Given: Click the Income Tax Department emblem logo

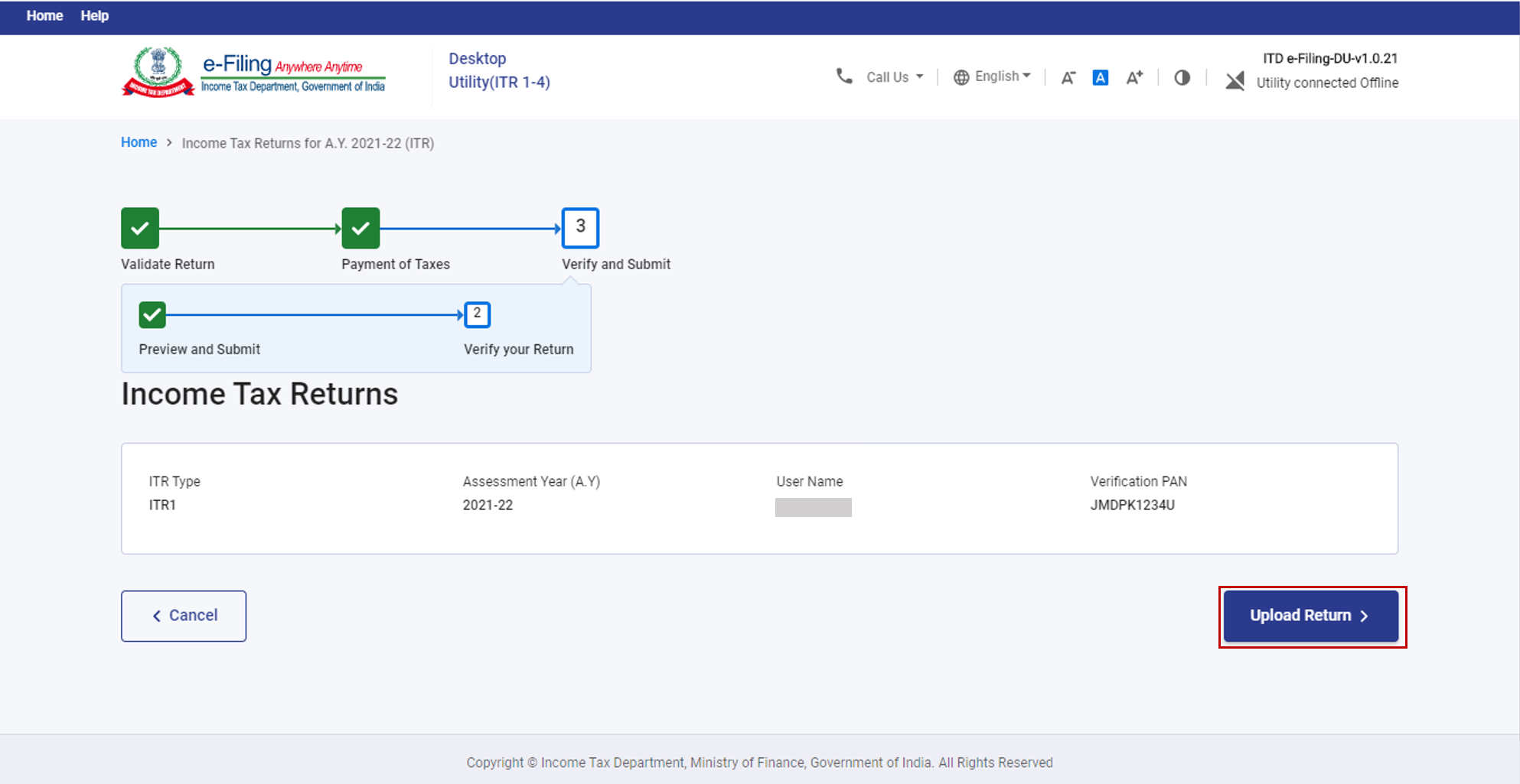Looking at the screenshot, I should (x=158, y=72).
